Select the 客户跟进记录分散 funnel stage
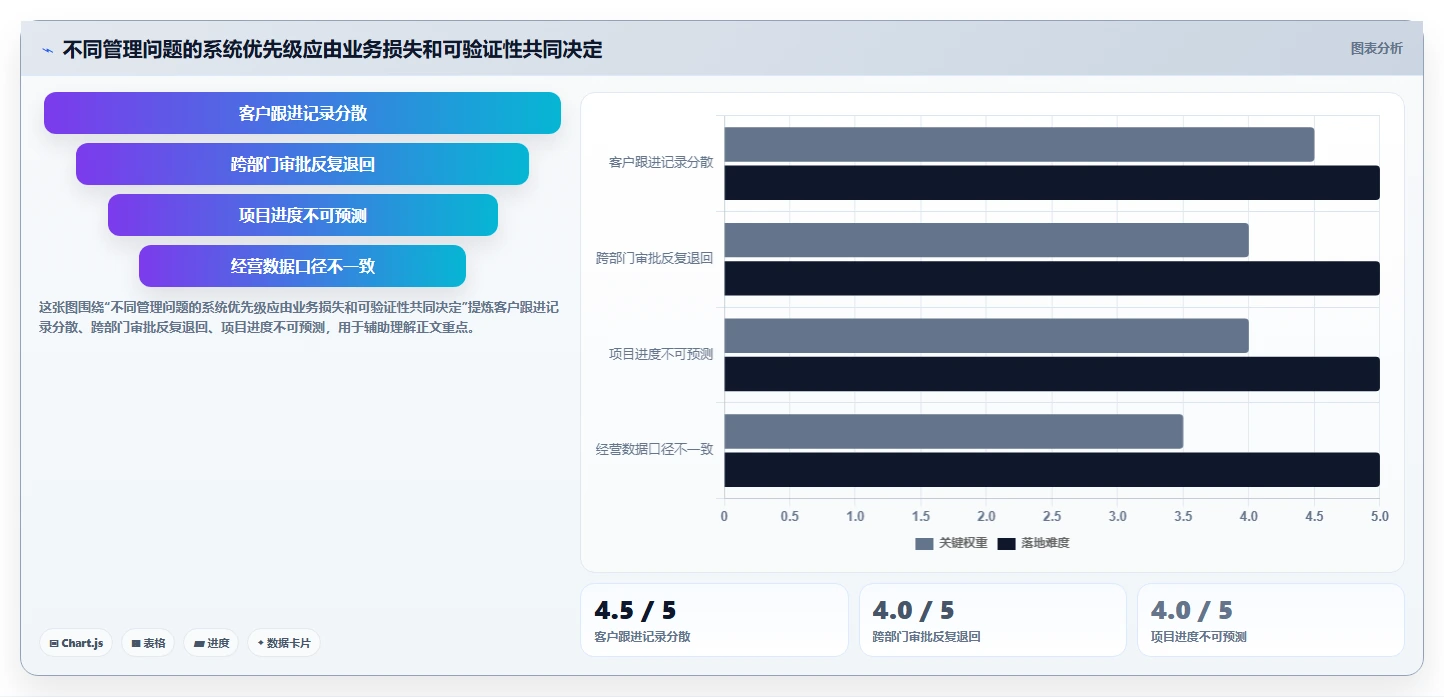The width and height of the screenshot is (1444, 697). click(x=302, y=113)
